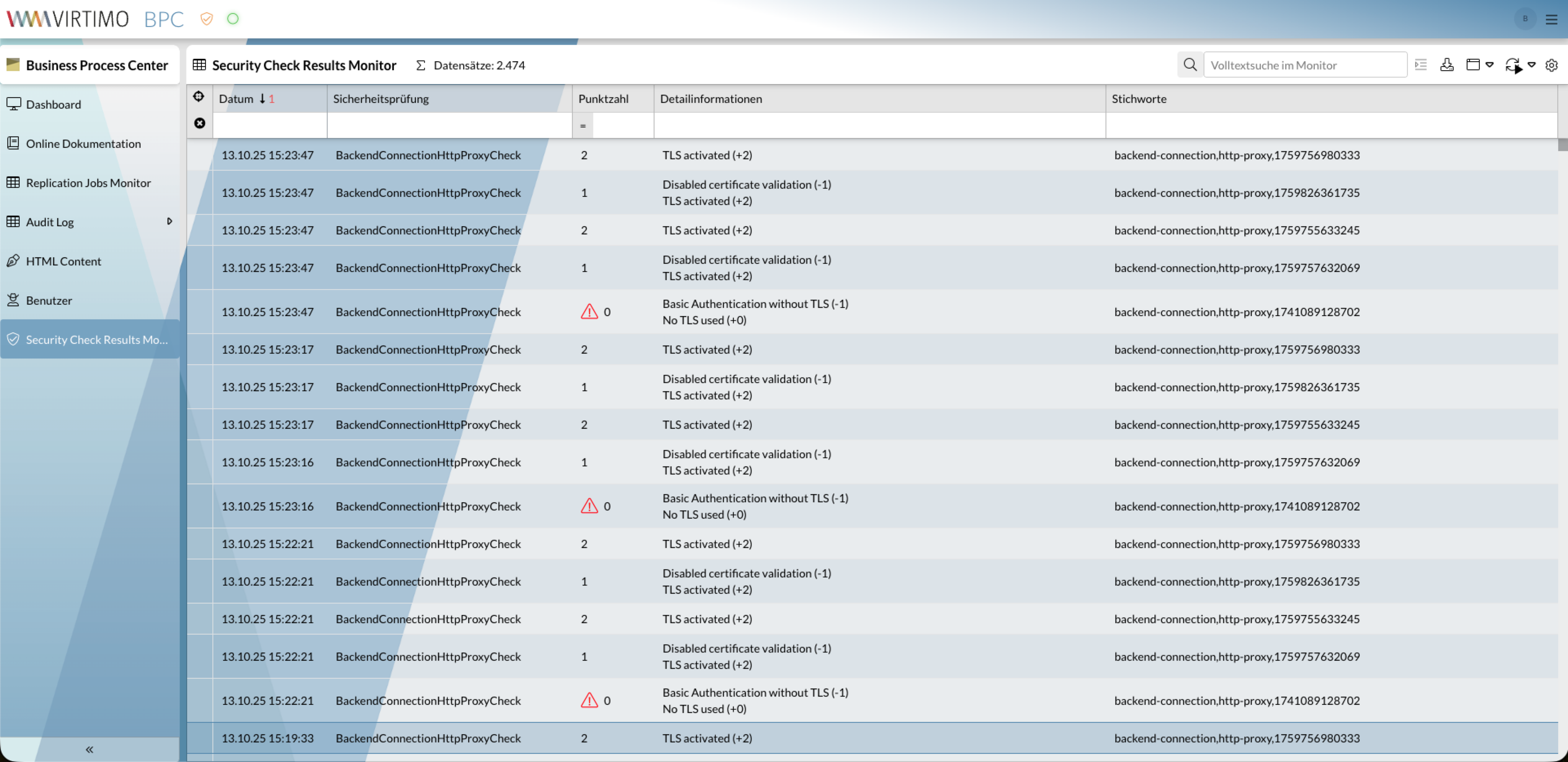Open the refresh options dropdown arrow
Viewport: 1568px width, 762px height.
click(x=1533, y=65)
